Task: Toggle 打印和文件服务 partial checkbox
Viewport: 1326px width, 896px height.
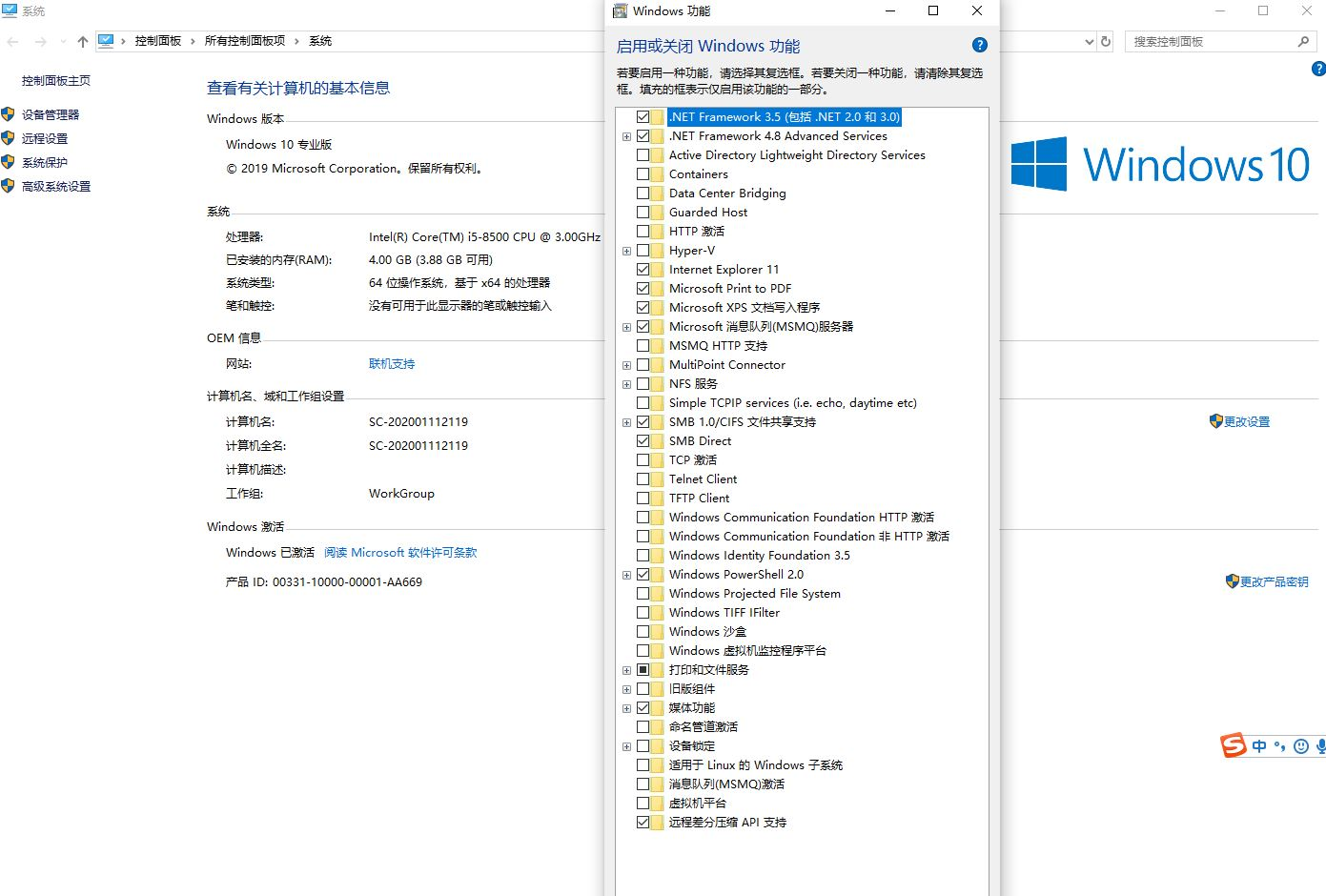Action: (x=643, y=670)
